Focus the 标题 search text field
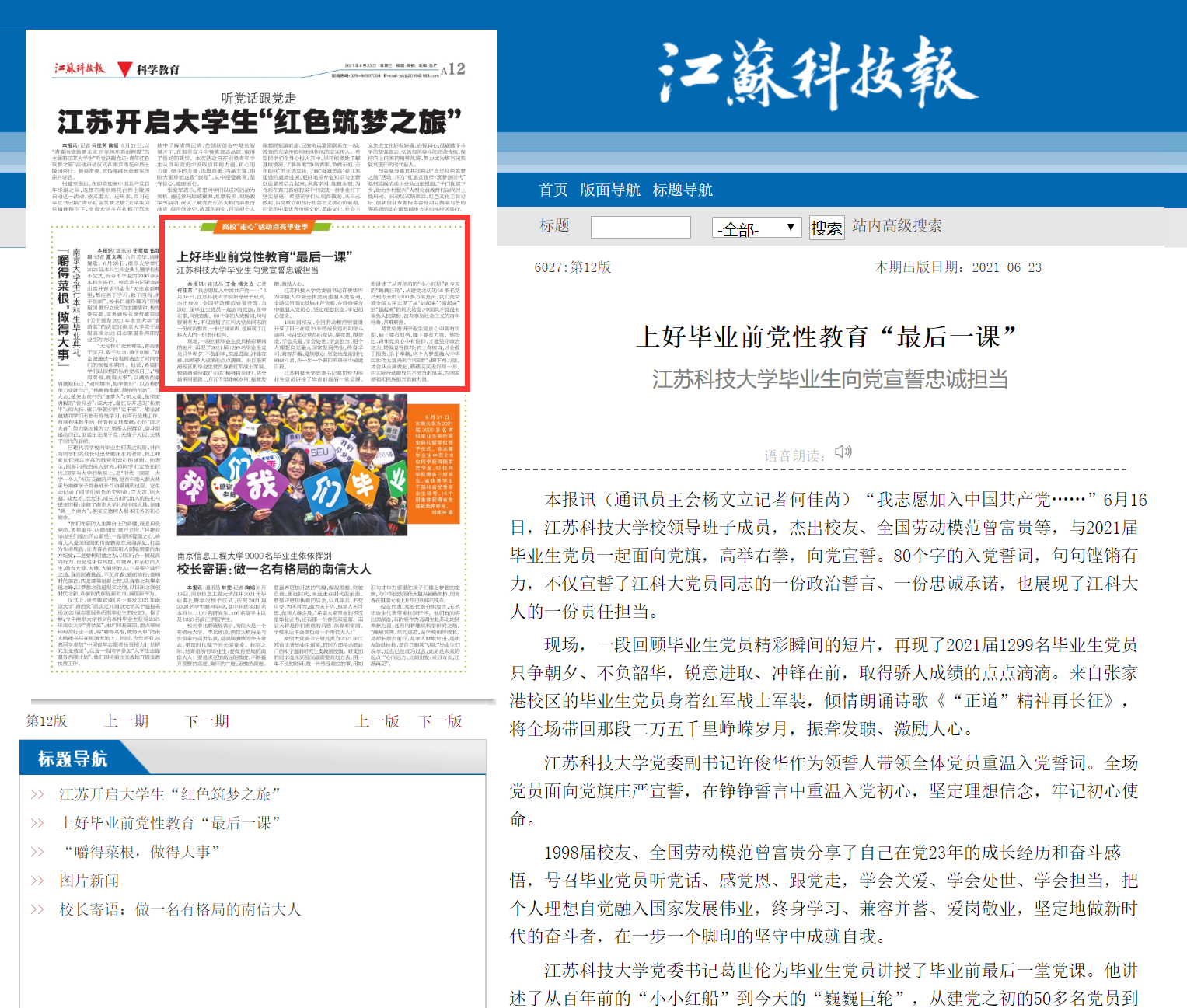Screen dimensions: 1187x1008 [x=641, y=228]
